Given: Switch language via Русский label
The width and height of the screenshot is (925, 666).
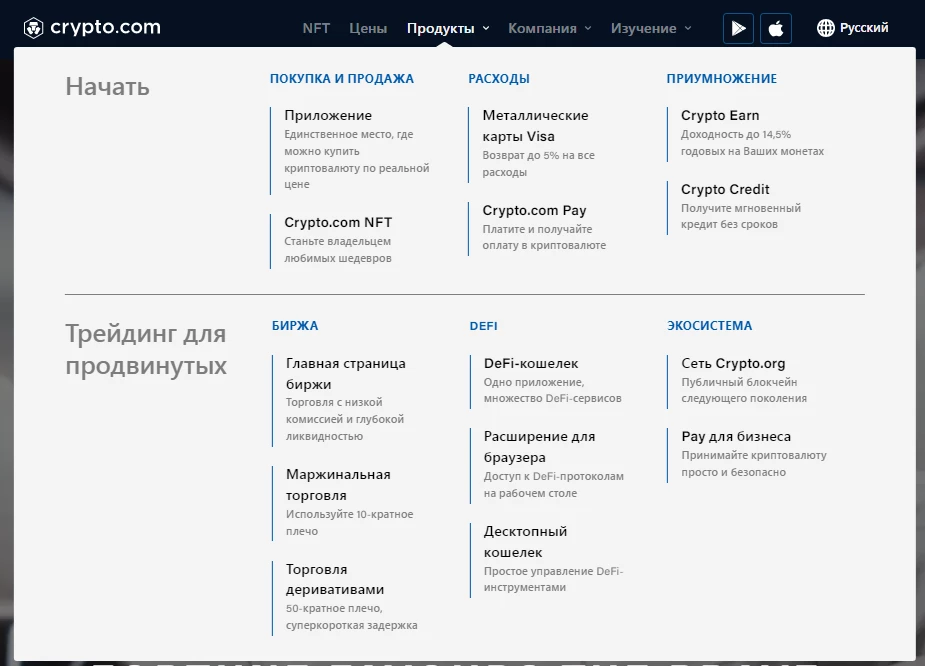Looking at the screenshot, I should pos(864,28).
